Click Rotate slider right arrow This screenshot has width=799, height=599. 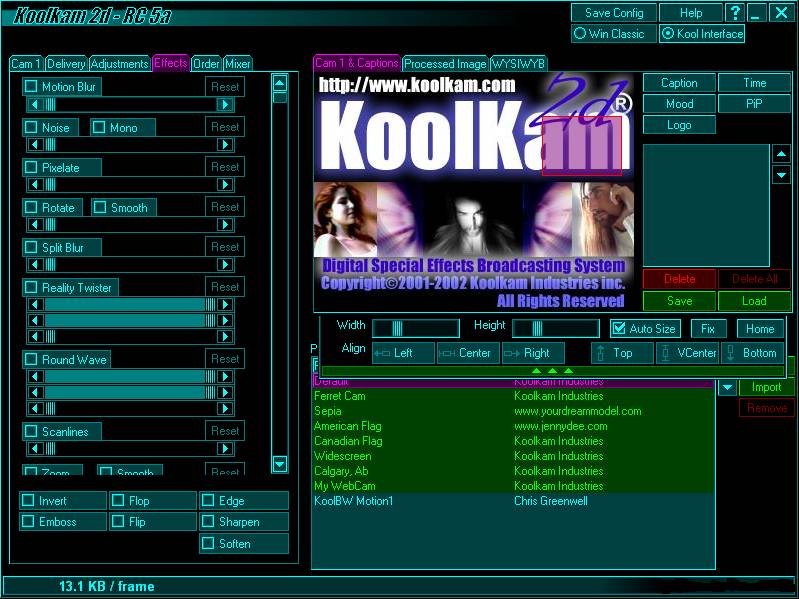click(x=225, y=225)
